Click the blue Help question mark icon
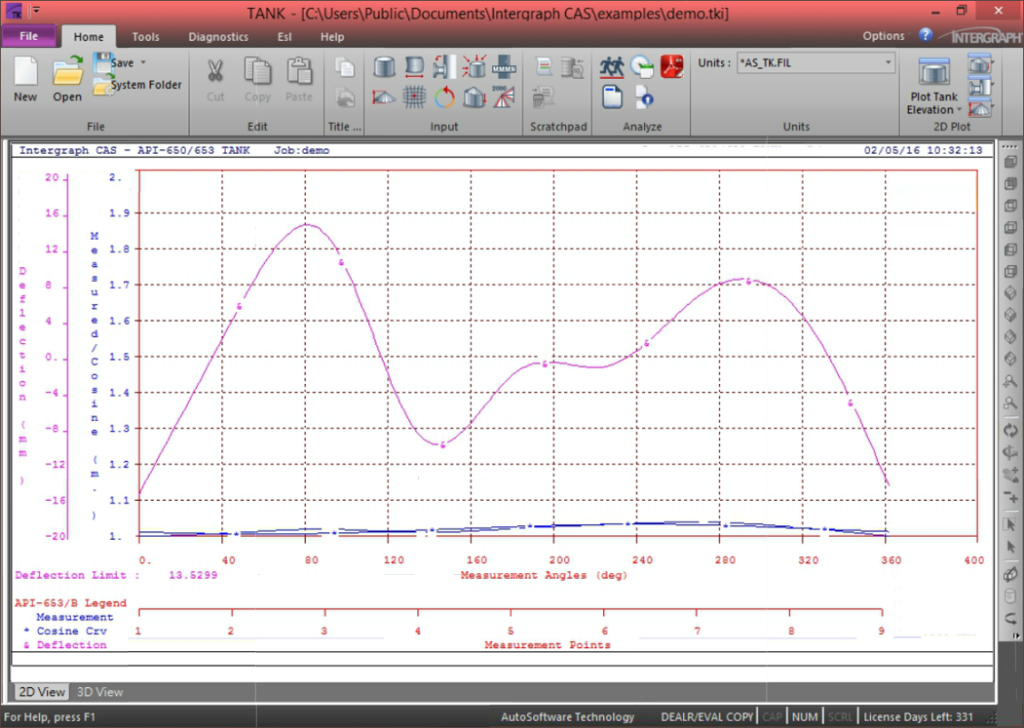The height and width of the screenshot is (728, 1024). pyautogui.click(x=925, y=35)
